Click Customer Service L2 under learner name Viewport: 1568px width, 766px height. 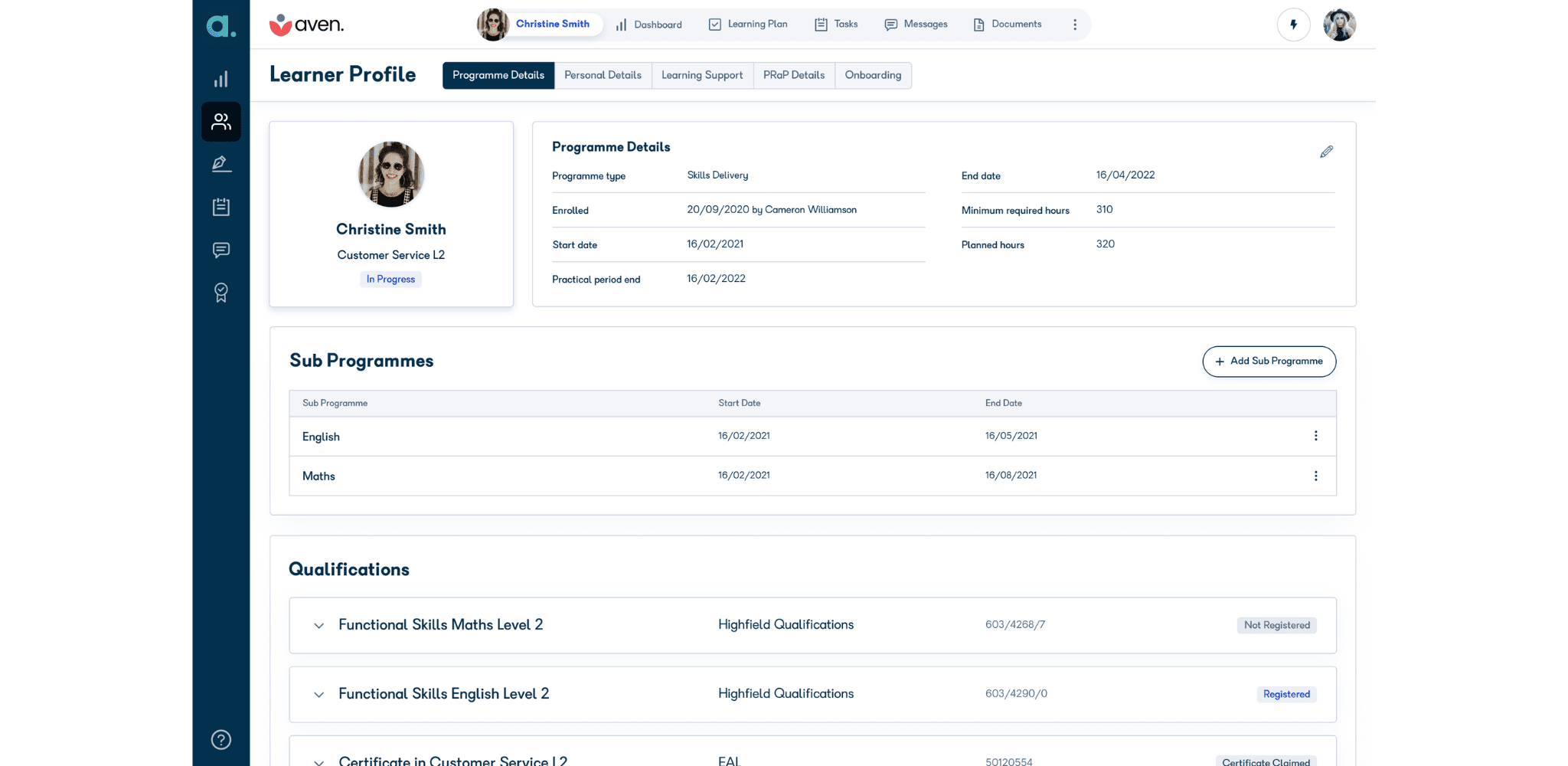point(391,255)
